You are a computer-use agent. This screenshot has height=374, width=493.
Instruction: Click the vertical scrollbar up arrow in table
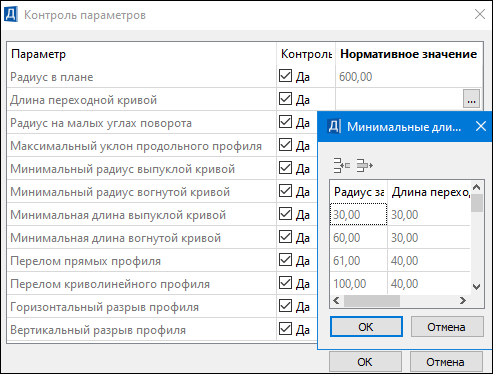[x=477, y=187]
